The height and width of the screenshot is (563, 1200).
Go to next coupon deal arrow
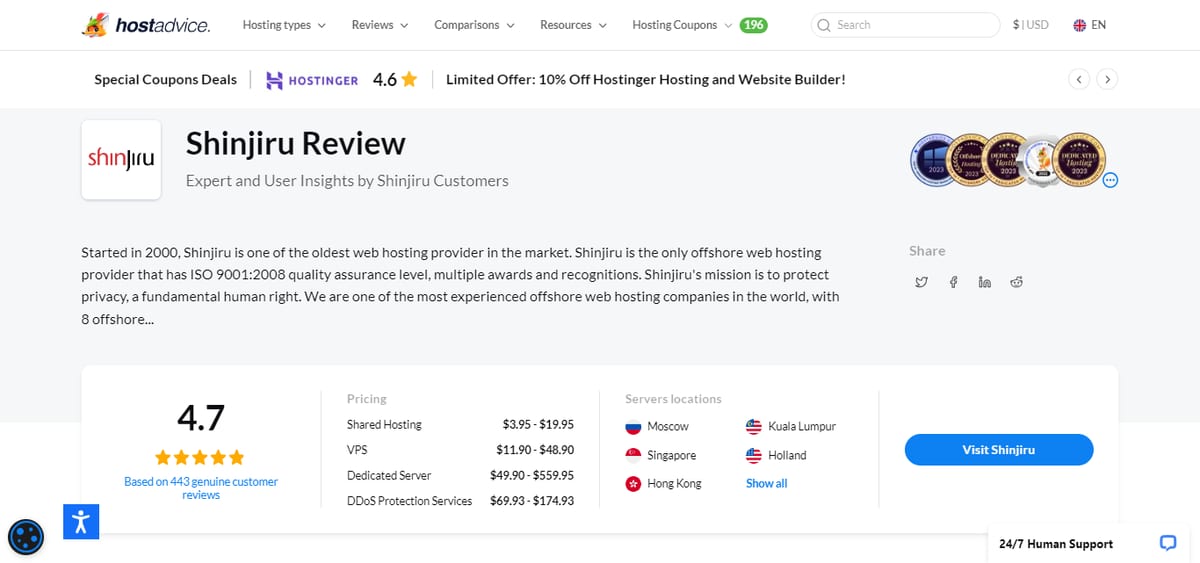(x=1107, y=79)
